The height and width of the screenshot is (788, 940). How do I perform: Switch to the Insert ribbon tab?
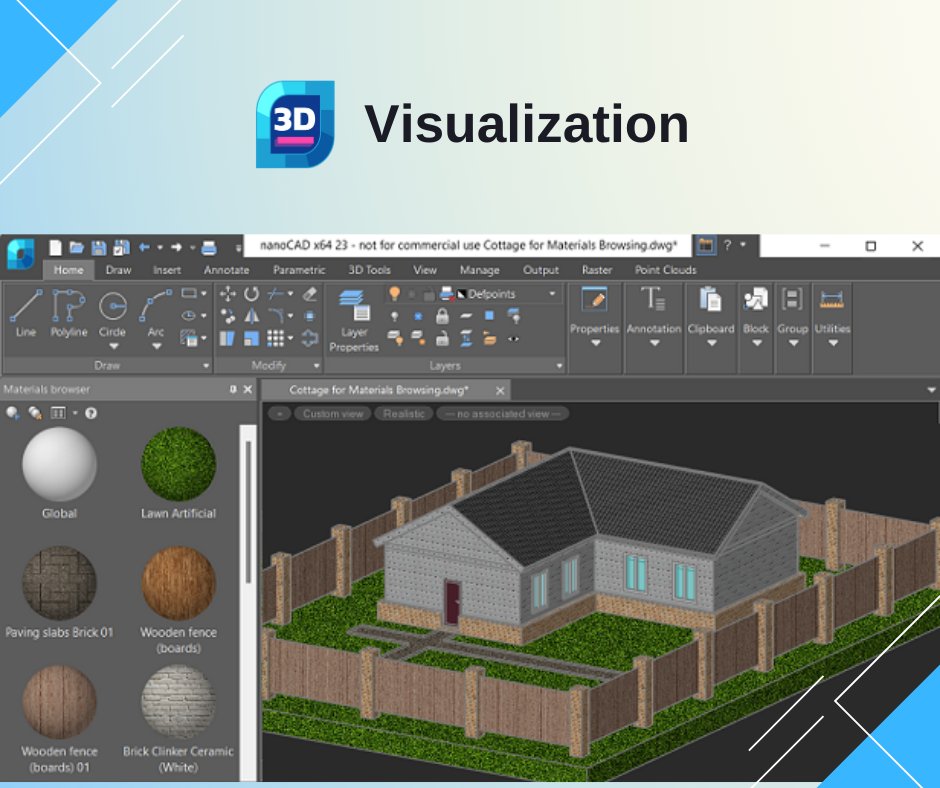(167, 270)
